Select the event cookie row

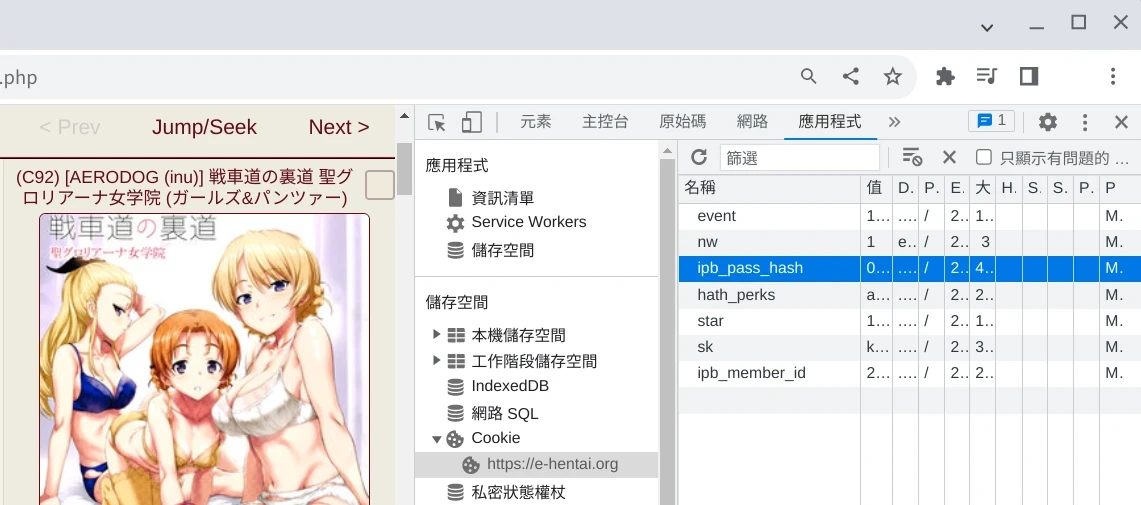tap(910, 216)
